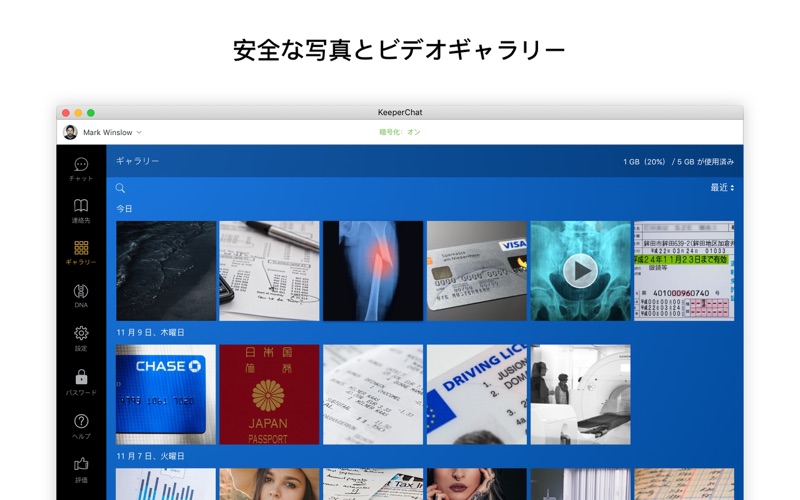
Task: Click the 11月7日、火曜日 section header
Action: 150,456
